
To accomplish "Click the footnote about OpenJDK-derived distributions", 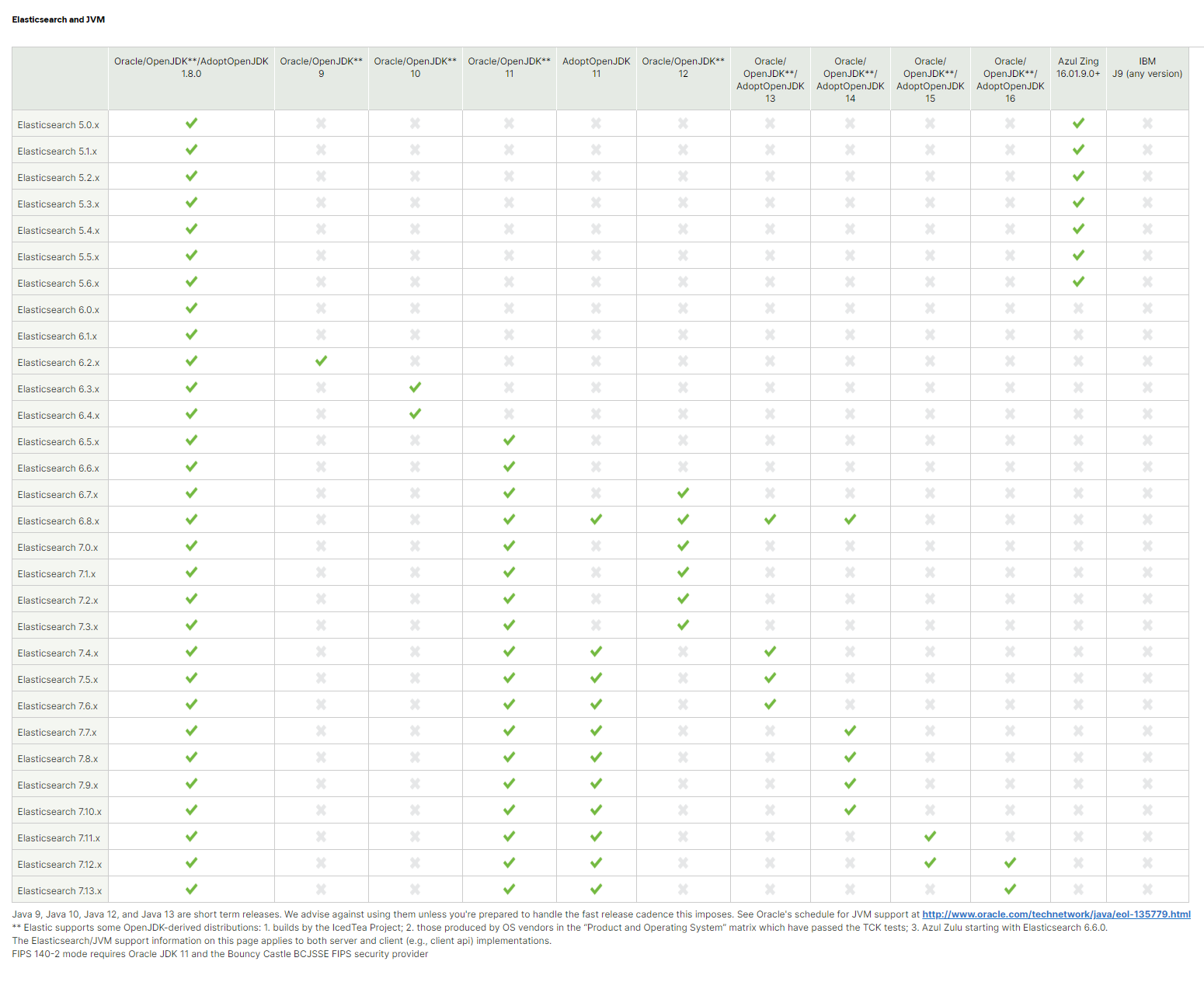I will [x=559, y=928].
